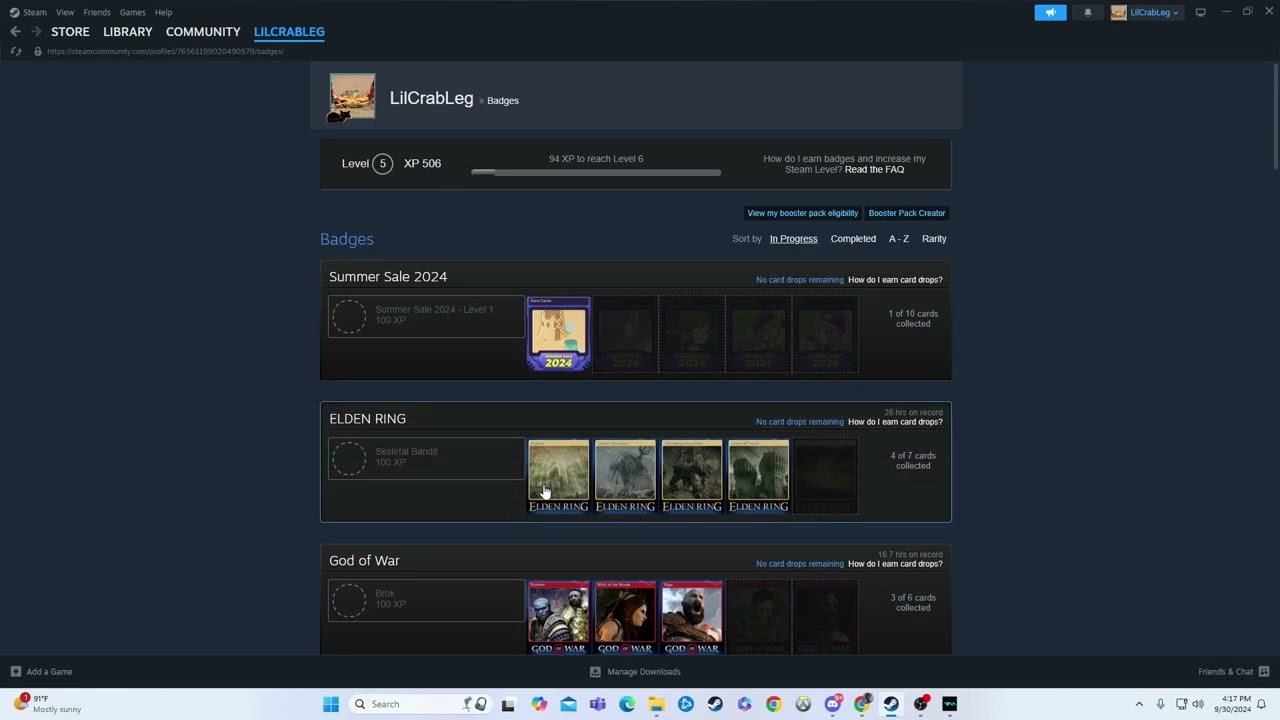Click Summer Sale 2024 'How do I earn card drops?'
Screen dimensions: 1280x720
click(895, 280)
